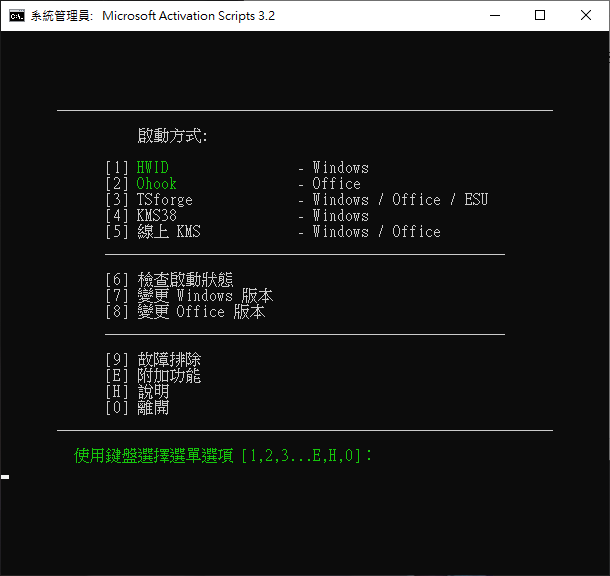Click the '[E] 附加功能' entry
610x576 pixels.
point(153,376)
